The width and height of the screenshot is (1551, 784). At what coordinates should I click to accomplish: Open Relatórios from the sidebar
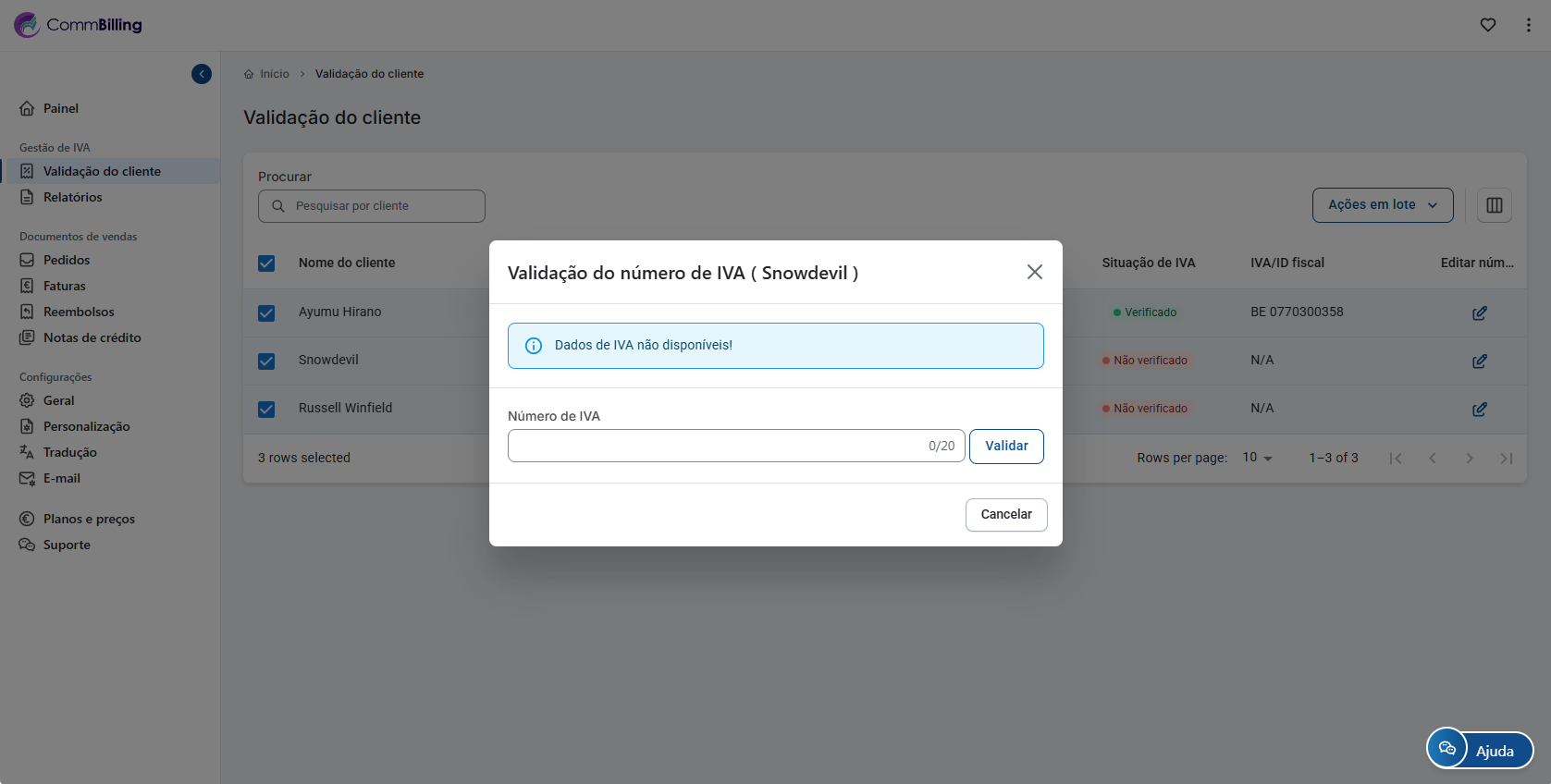click(72, 197)
